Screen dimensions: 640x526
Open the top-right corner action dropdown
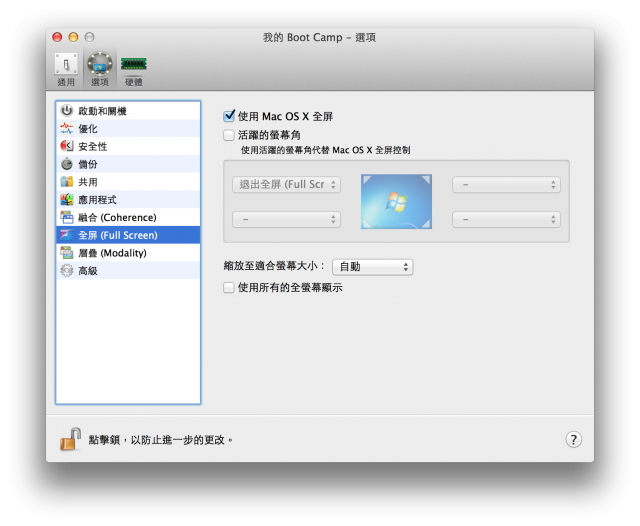point(506,185)
